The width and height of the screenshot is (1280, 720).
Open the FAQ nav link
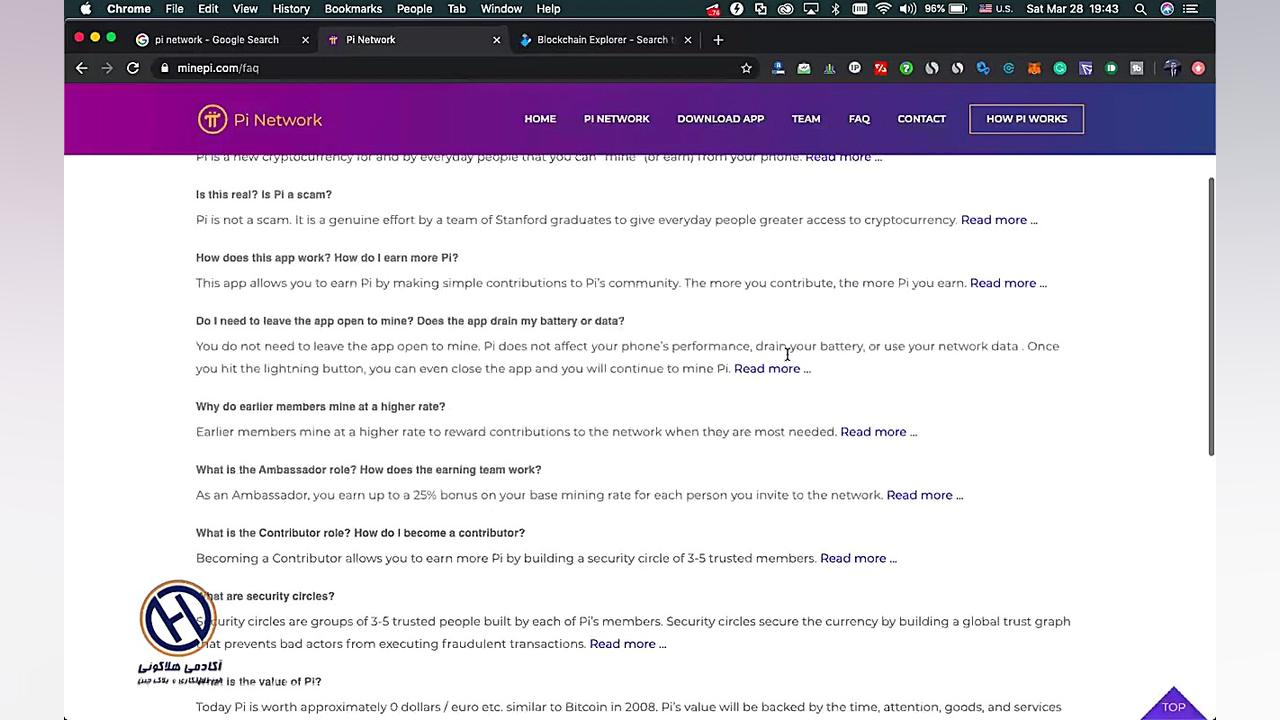859,119
